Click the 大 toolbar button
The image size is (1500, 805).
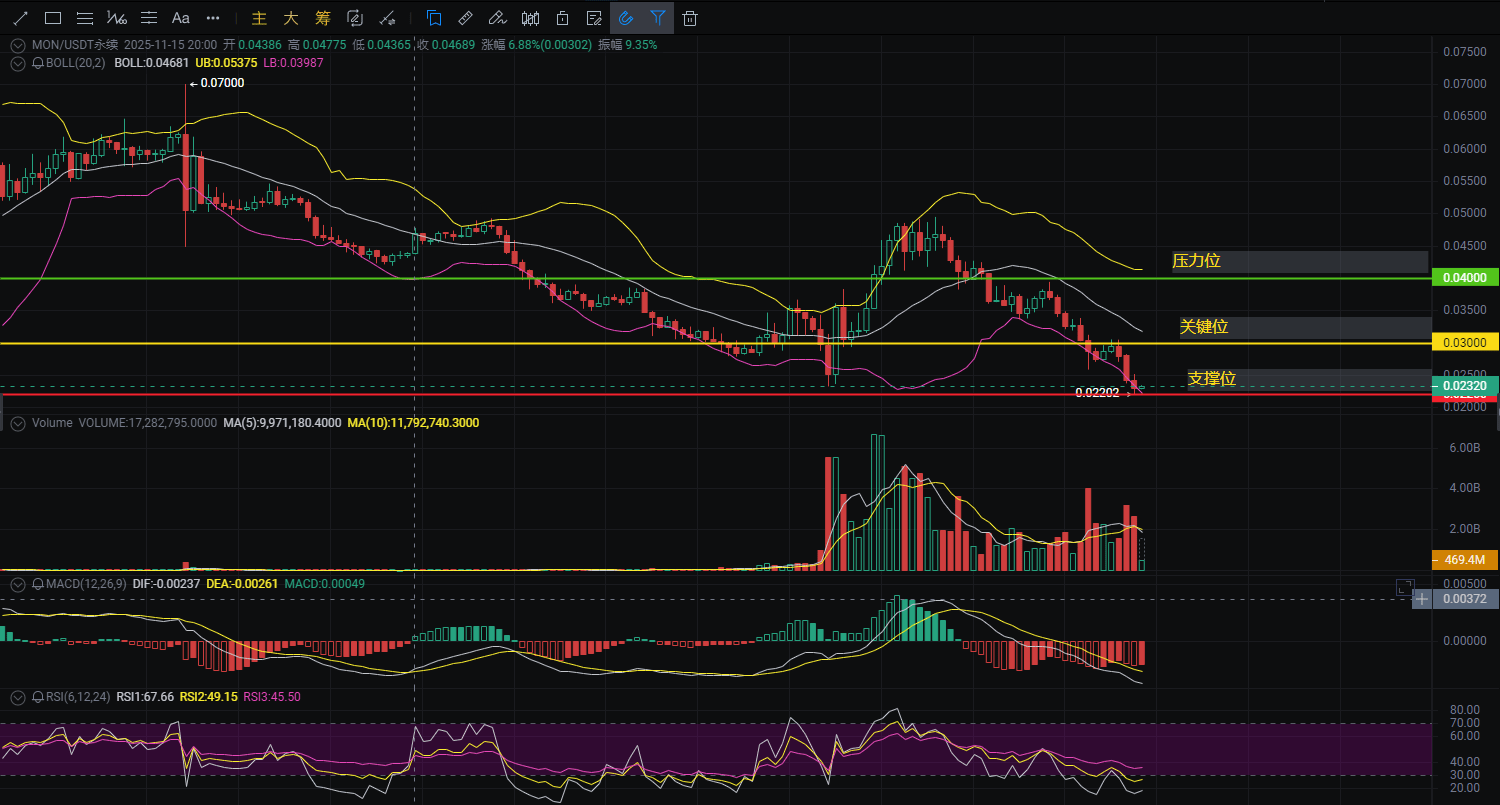[291, 18]
